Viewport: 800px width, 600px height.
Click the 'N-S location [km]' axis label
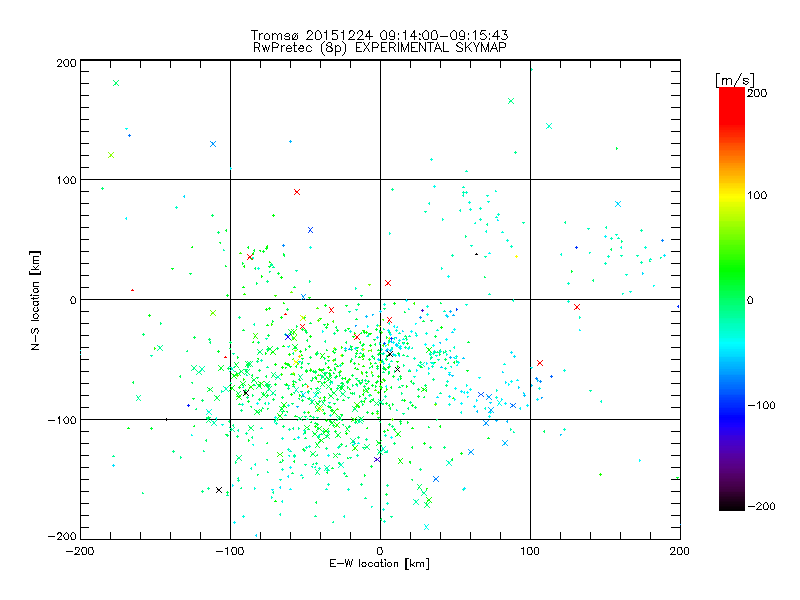(35, 301)
